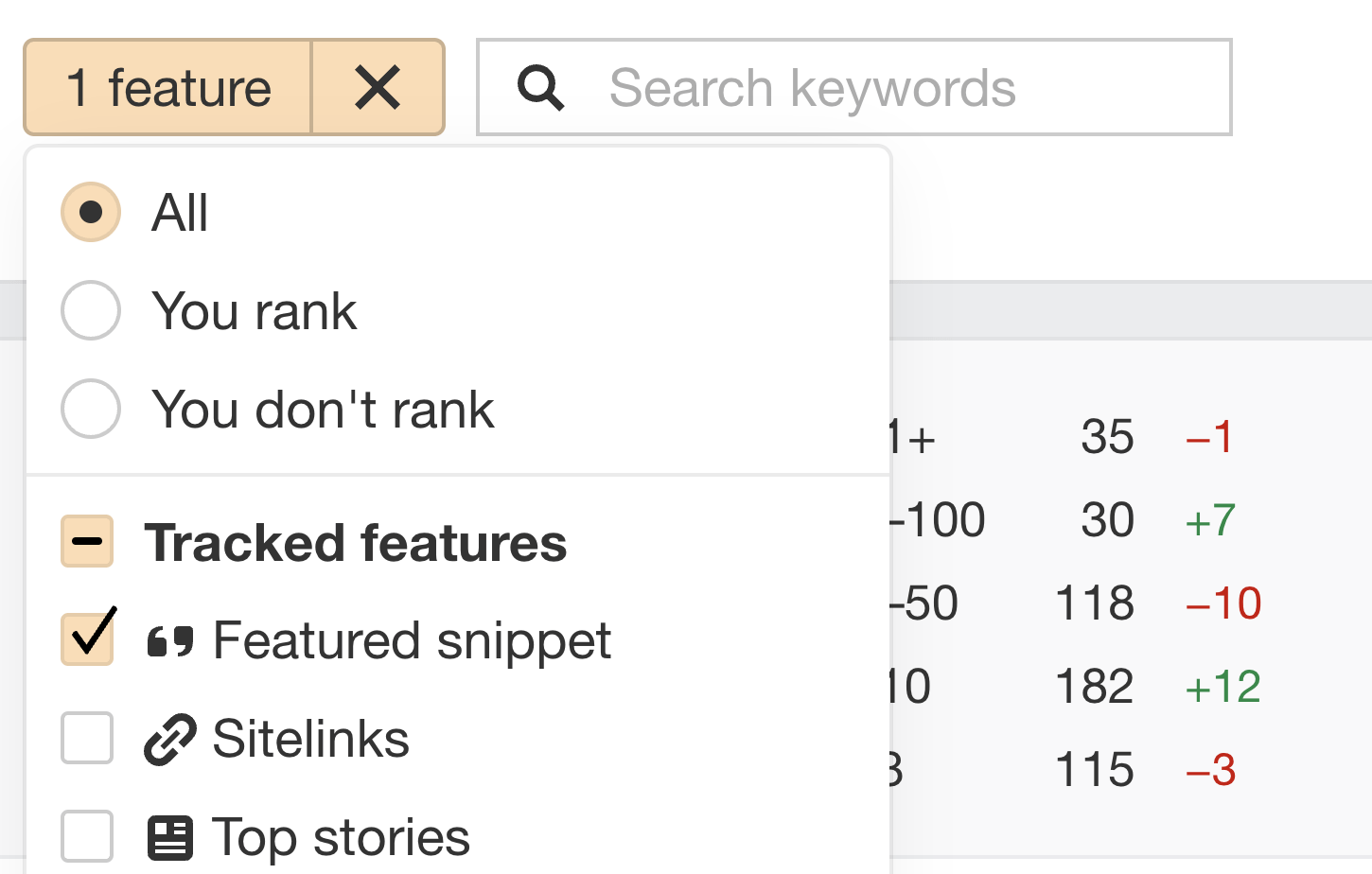The width and height of the screenshot is (1372, 874).
Task: Select the You don't rank radio button
Action: pos(90,409)
